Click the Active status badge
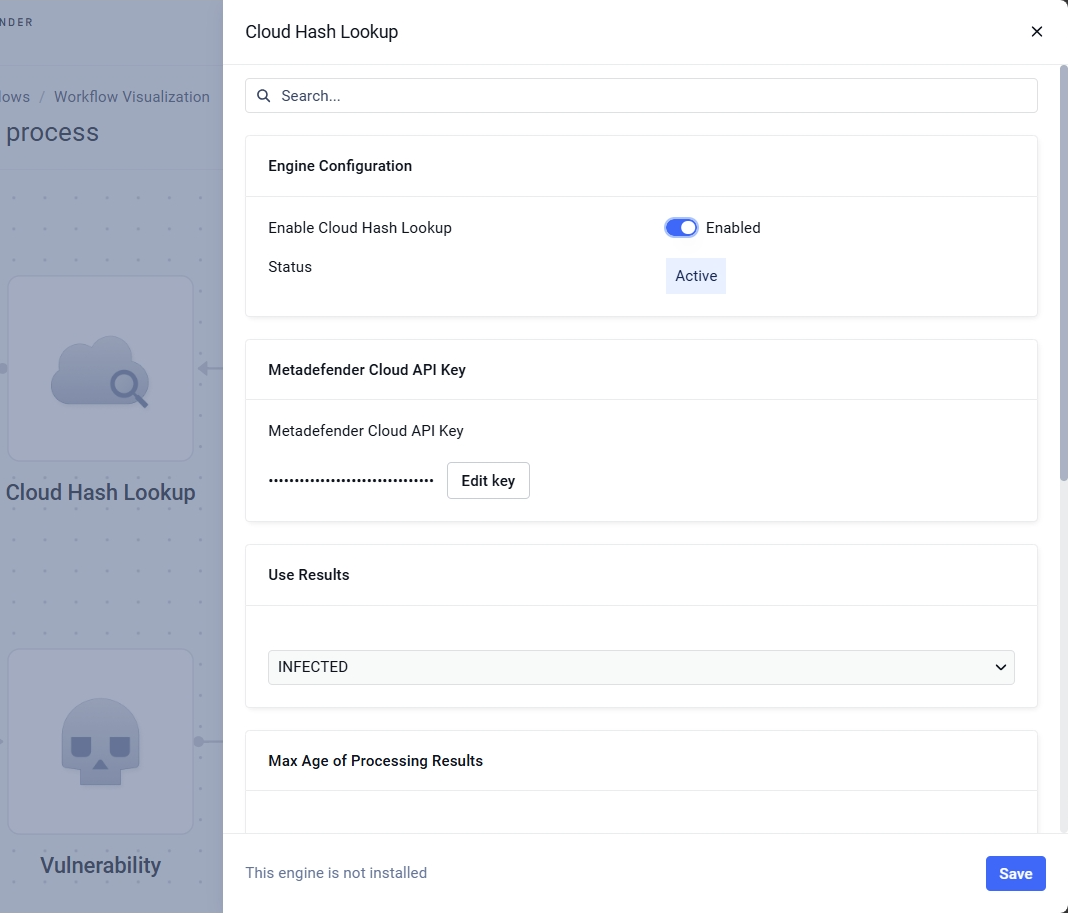Image resolution: width=1068 pixels, height=913 pixels. click(x=695, y=276)
